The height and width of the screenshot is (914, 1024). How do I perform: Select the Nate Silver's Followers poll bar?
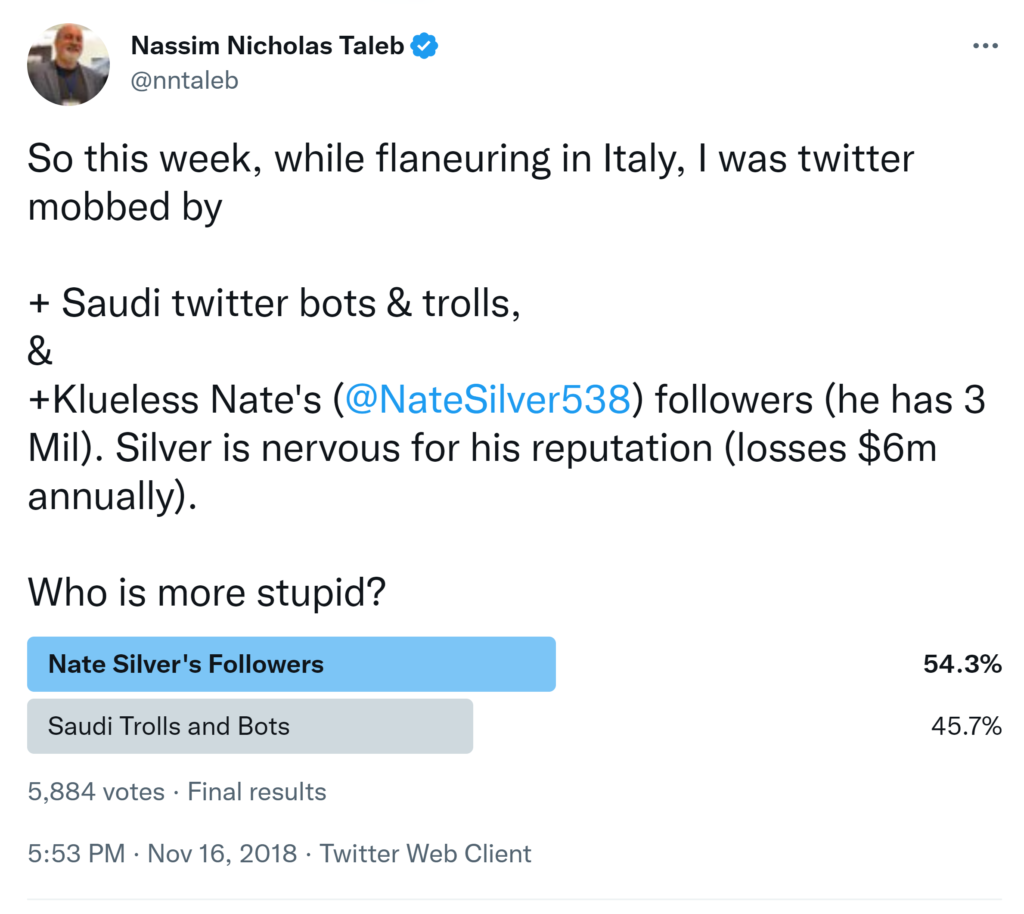291,664
